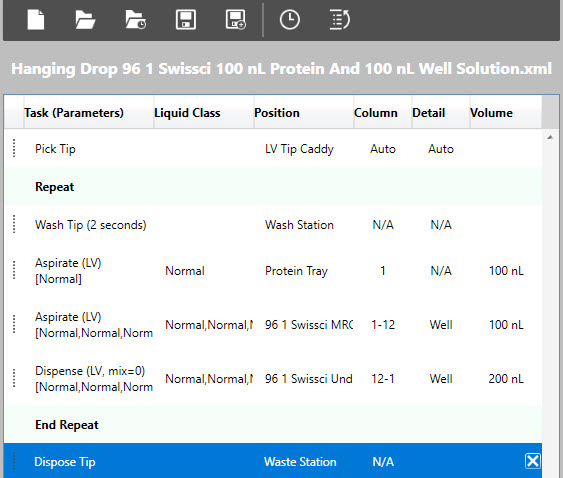Click the Save As icon
Viewport: 563px width, 478px height.
click(236, 20)
